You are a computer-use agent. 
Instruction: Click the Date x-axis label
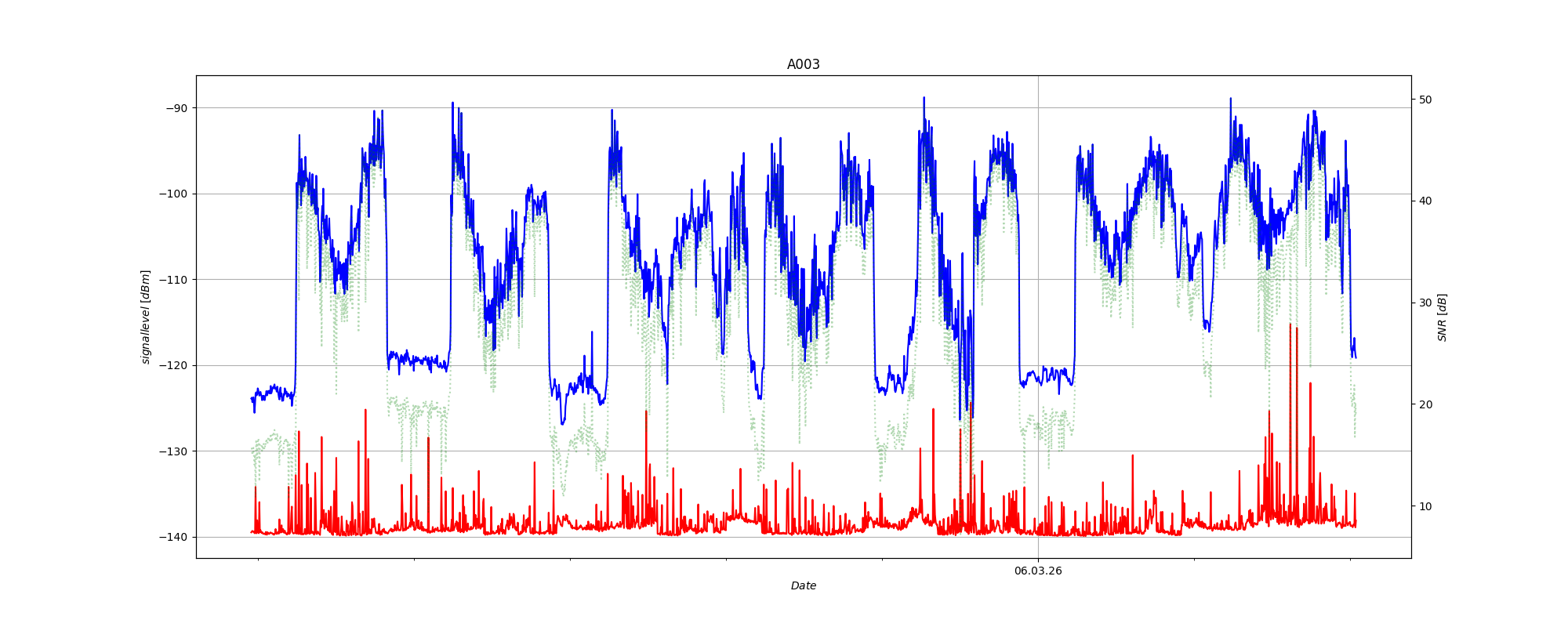pos(803,585)
